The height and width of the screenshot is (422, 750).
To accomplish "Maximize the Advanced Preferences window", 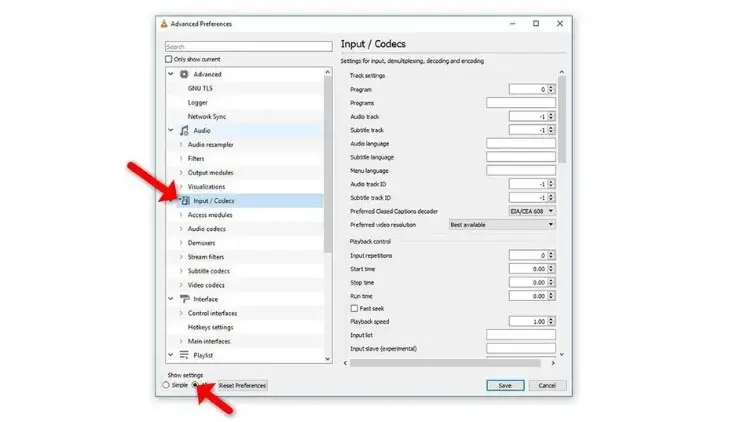I will (535, 23).
